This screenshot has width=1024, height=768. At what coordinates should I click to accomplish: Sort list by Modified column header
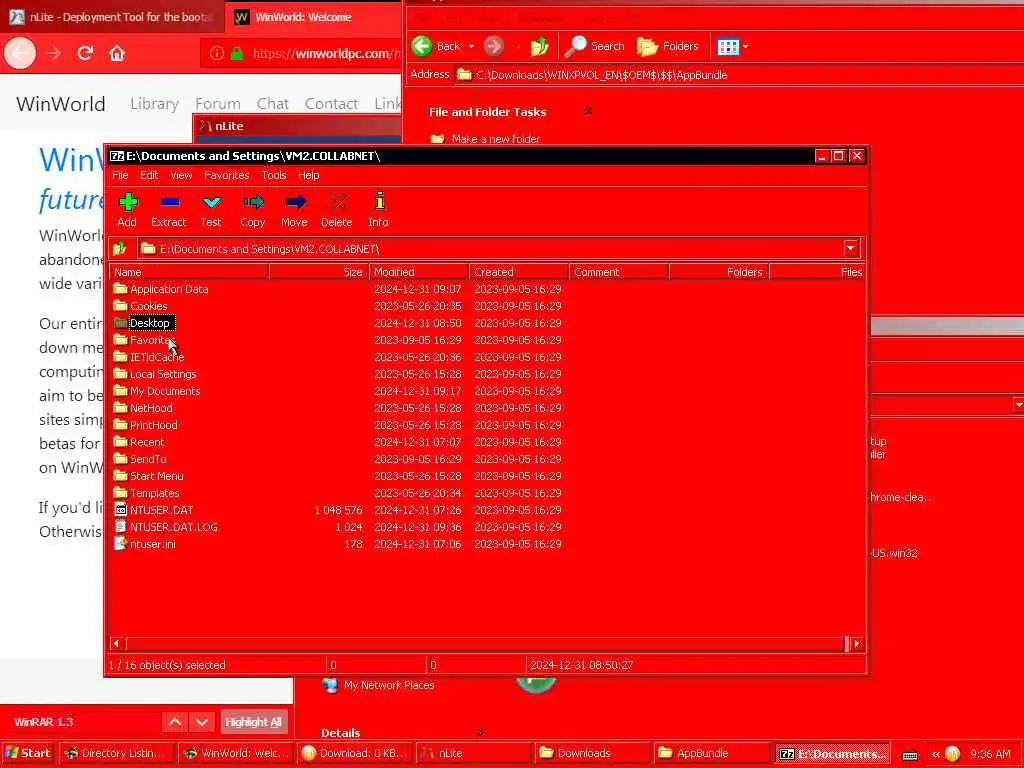pyautogui.click(x=419, y=272)
